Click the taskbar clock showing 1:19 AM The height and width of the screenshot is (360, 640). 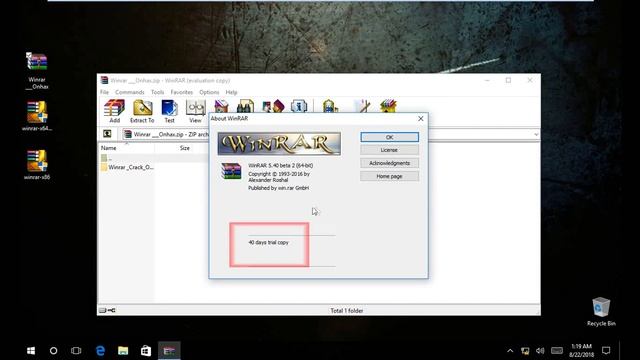click(x=582, y=351)
